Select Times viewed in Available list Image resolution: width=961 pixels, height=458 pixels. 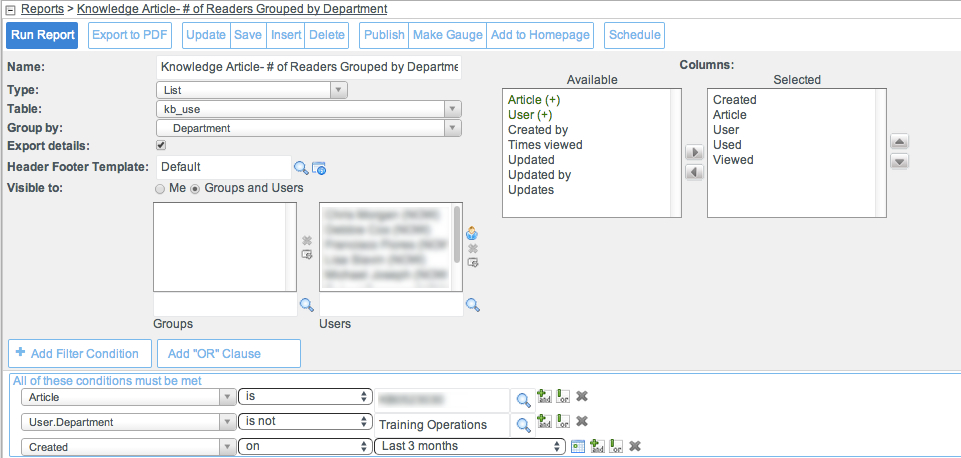(545, 145)
